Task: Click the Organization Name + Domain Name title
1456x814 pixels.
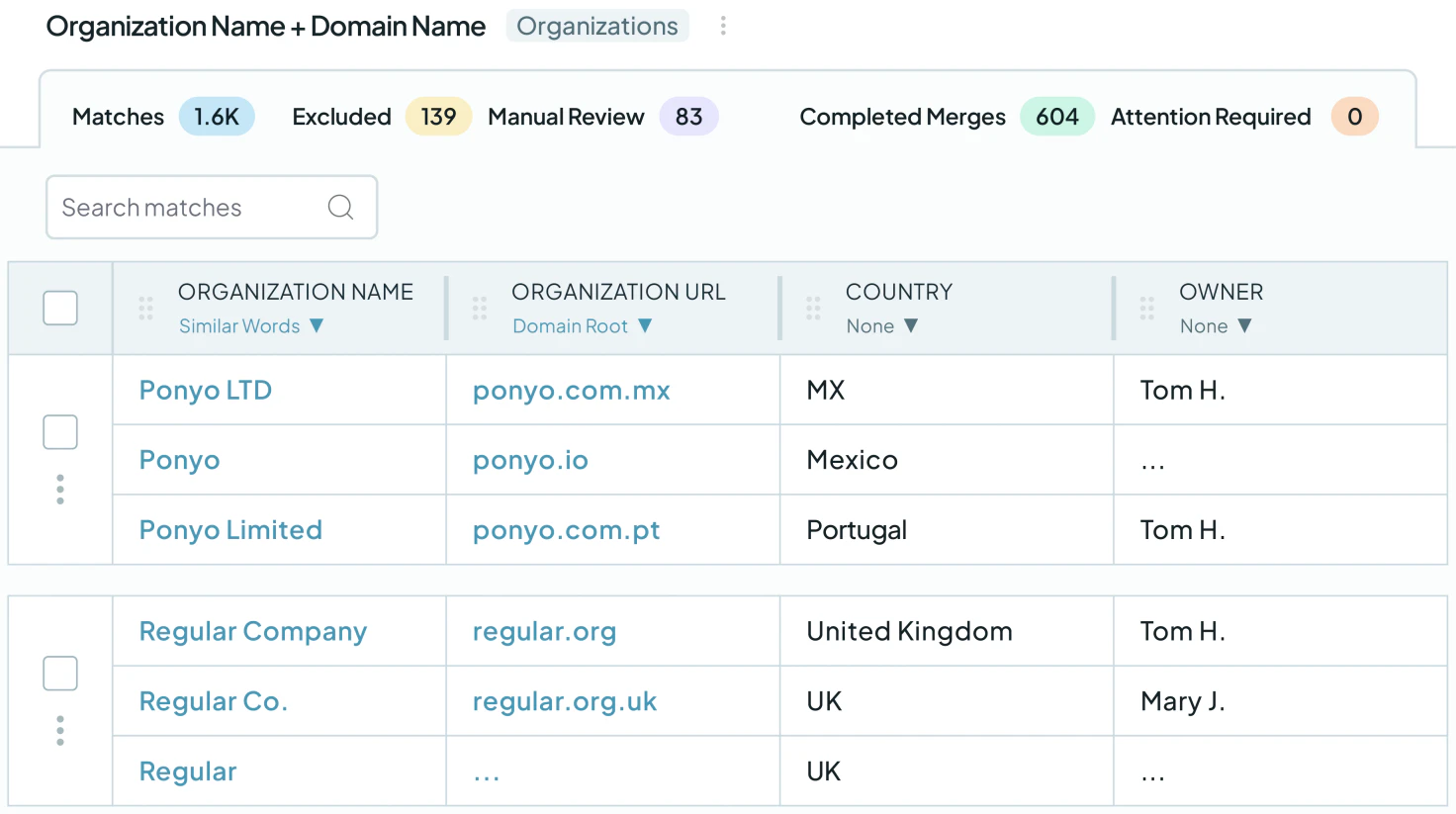Action: tap(266, 27)
